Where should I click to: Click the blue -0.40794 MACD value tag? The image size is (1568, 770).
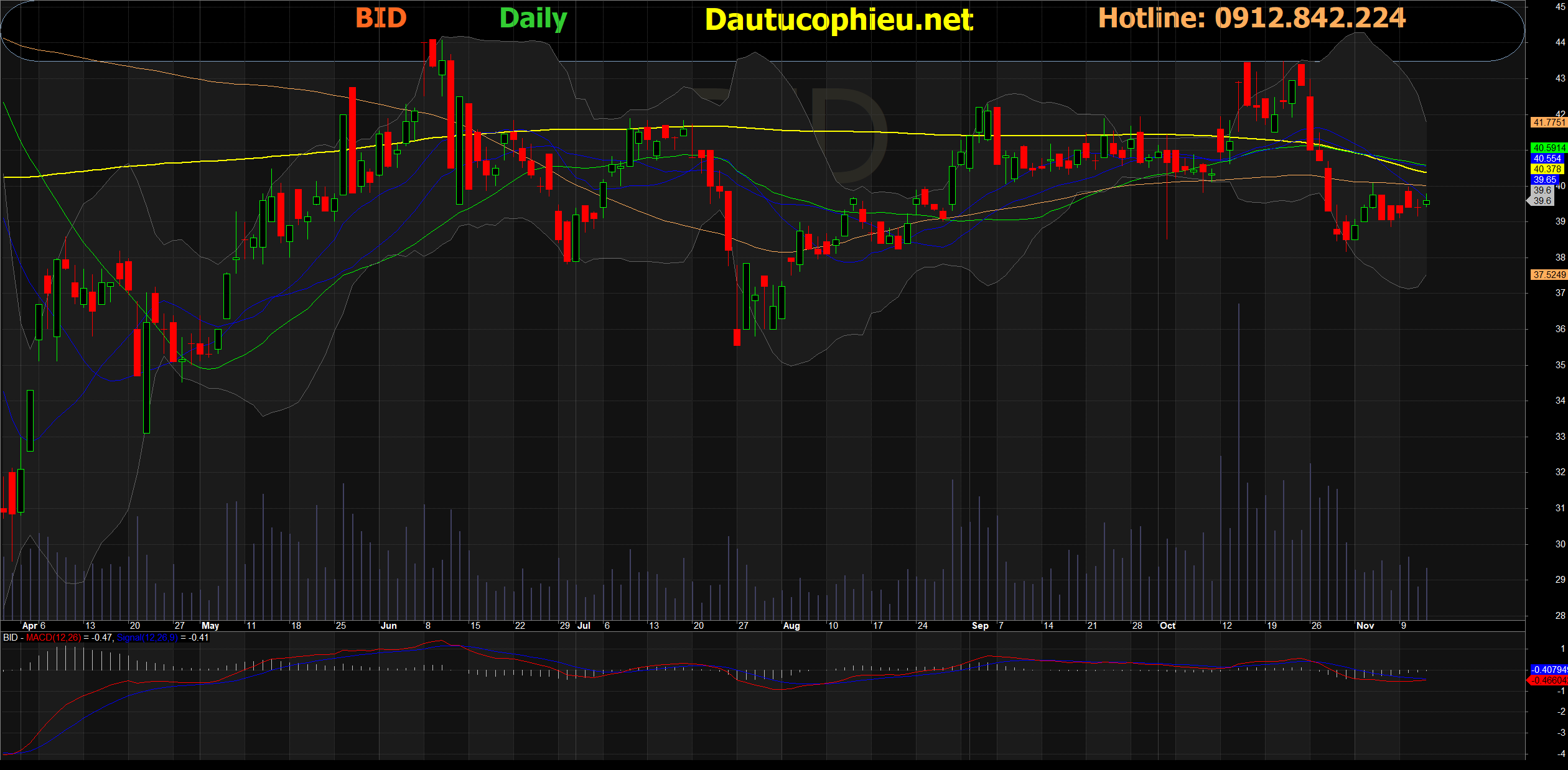point(1548,670)
